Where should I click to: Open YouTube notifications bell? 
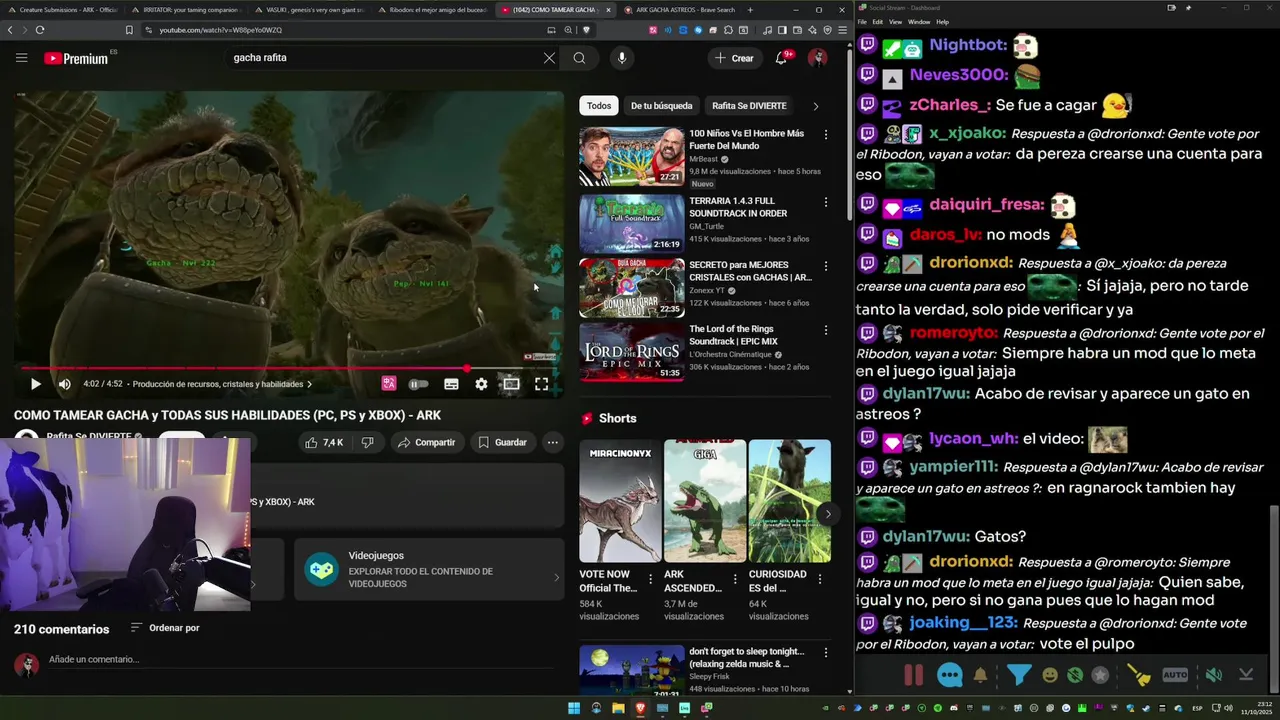(x=782, y=58)
